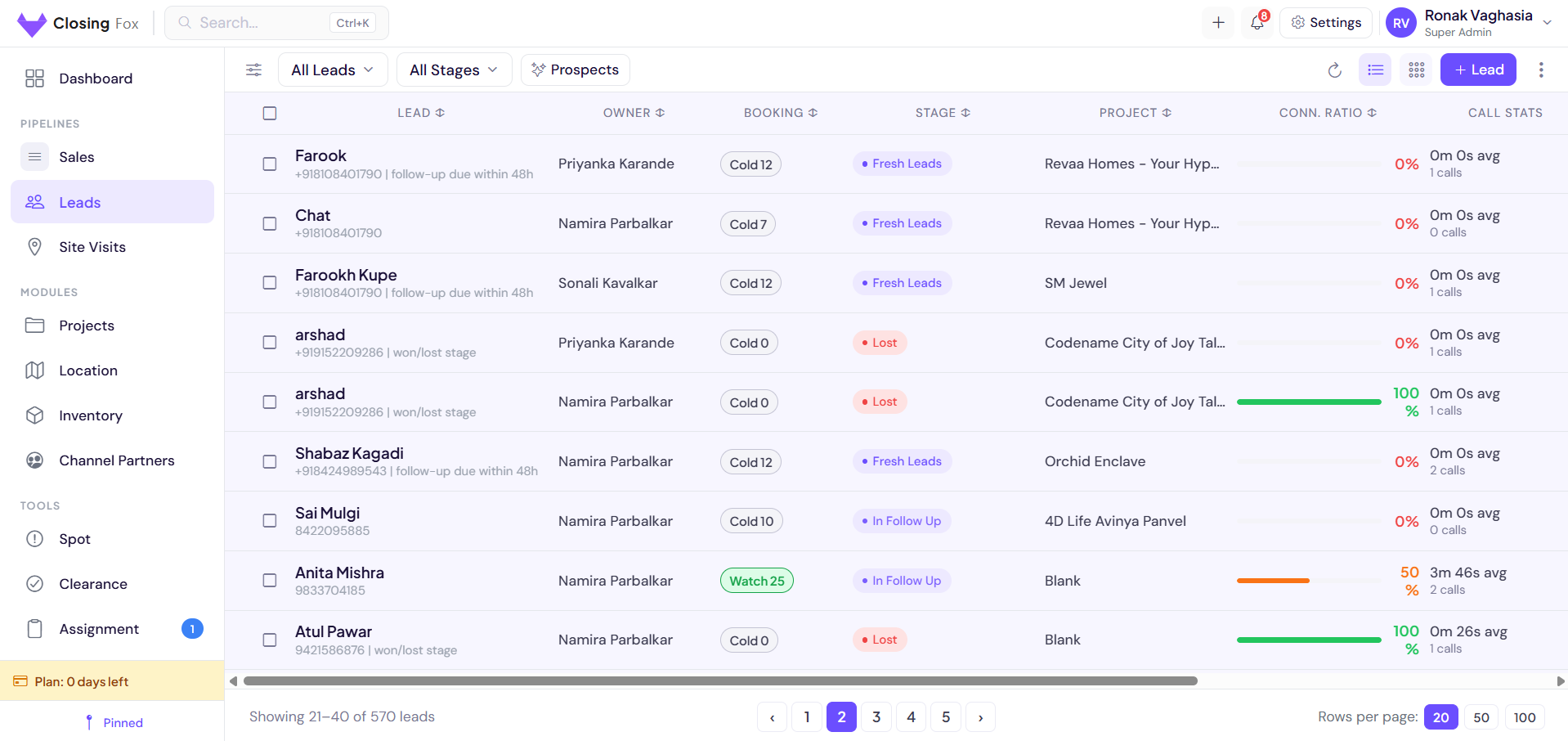Open the Prospects filter with the sparkle icon
This screenshot has width=1568, height=741.
pos(575,70)
